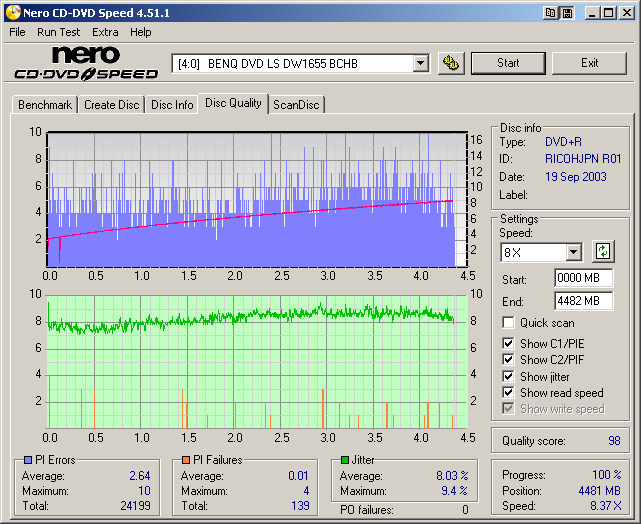The height and width of the screenshot is (524, 641).
Task: Click the disc type DVD+R value
Action: pyautogui.click(x=563, y=142)
